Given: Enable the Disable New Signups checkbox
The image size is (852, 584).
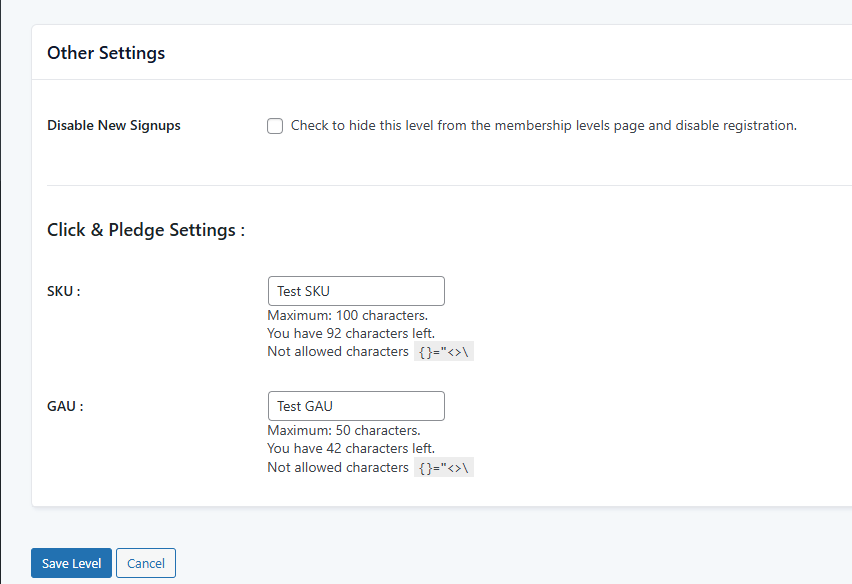Looking at the screenshot, I should 275,126.
